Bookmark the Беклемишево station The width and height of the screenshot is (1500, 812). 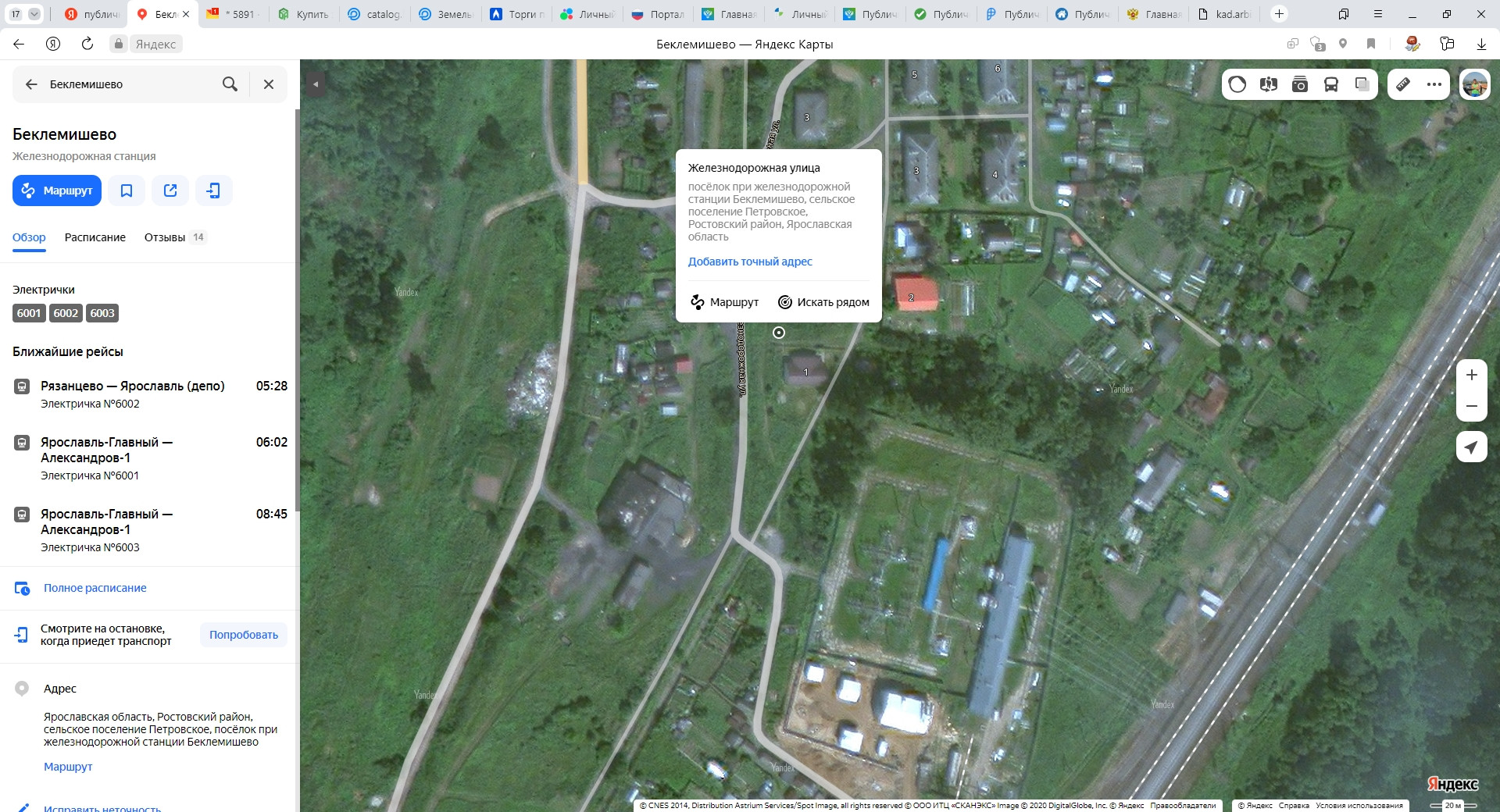click(127, 191)
